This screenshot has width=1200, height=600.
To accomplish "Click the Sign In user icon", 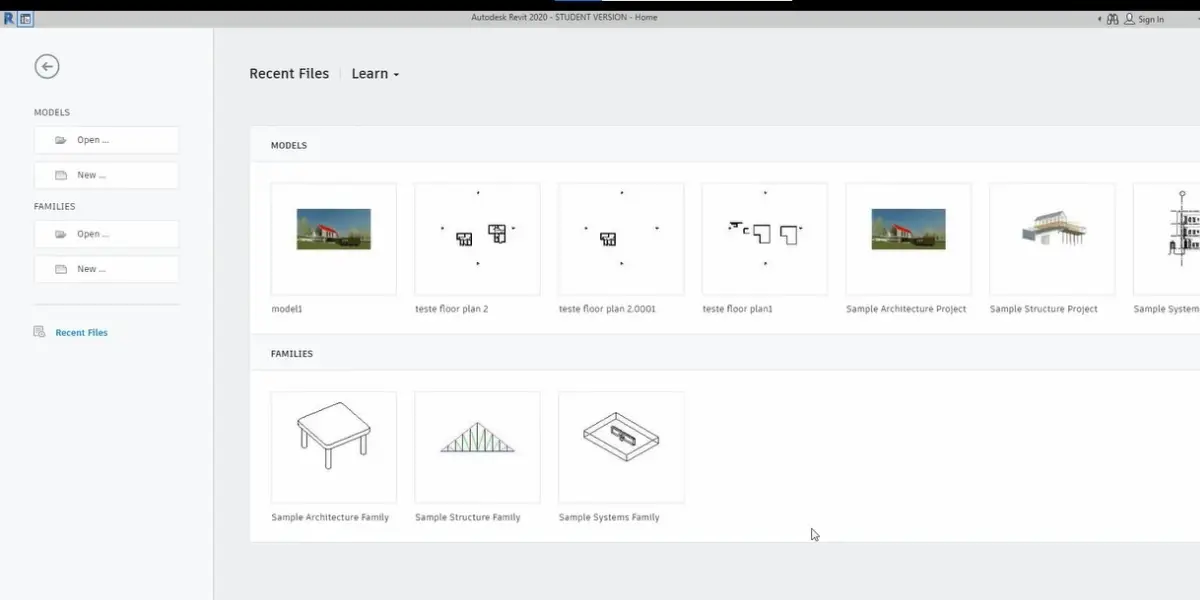I will pyautogui.click(x=1129, y=19).
